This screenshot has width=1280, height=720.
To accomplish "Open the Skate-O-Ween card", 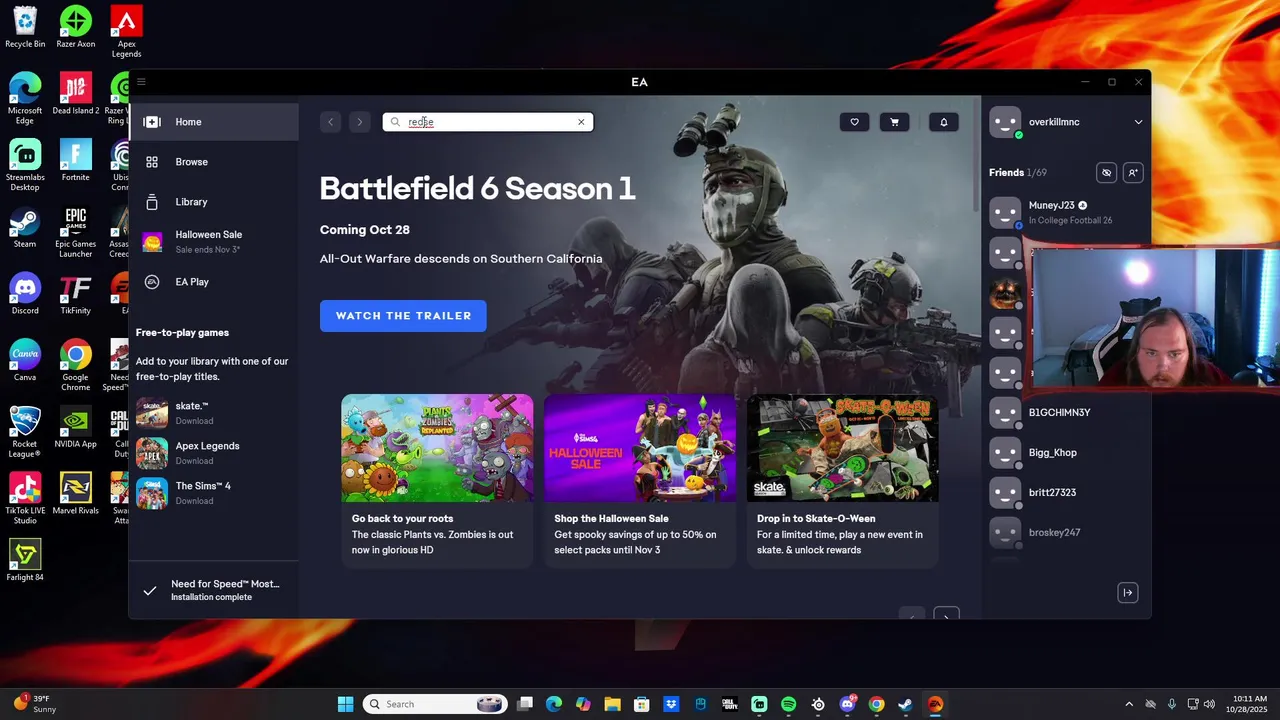I will (x=843, y=481).
